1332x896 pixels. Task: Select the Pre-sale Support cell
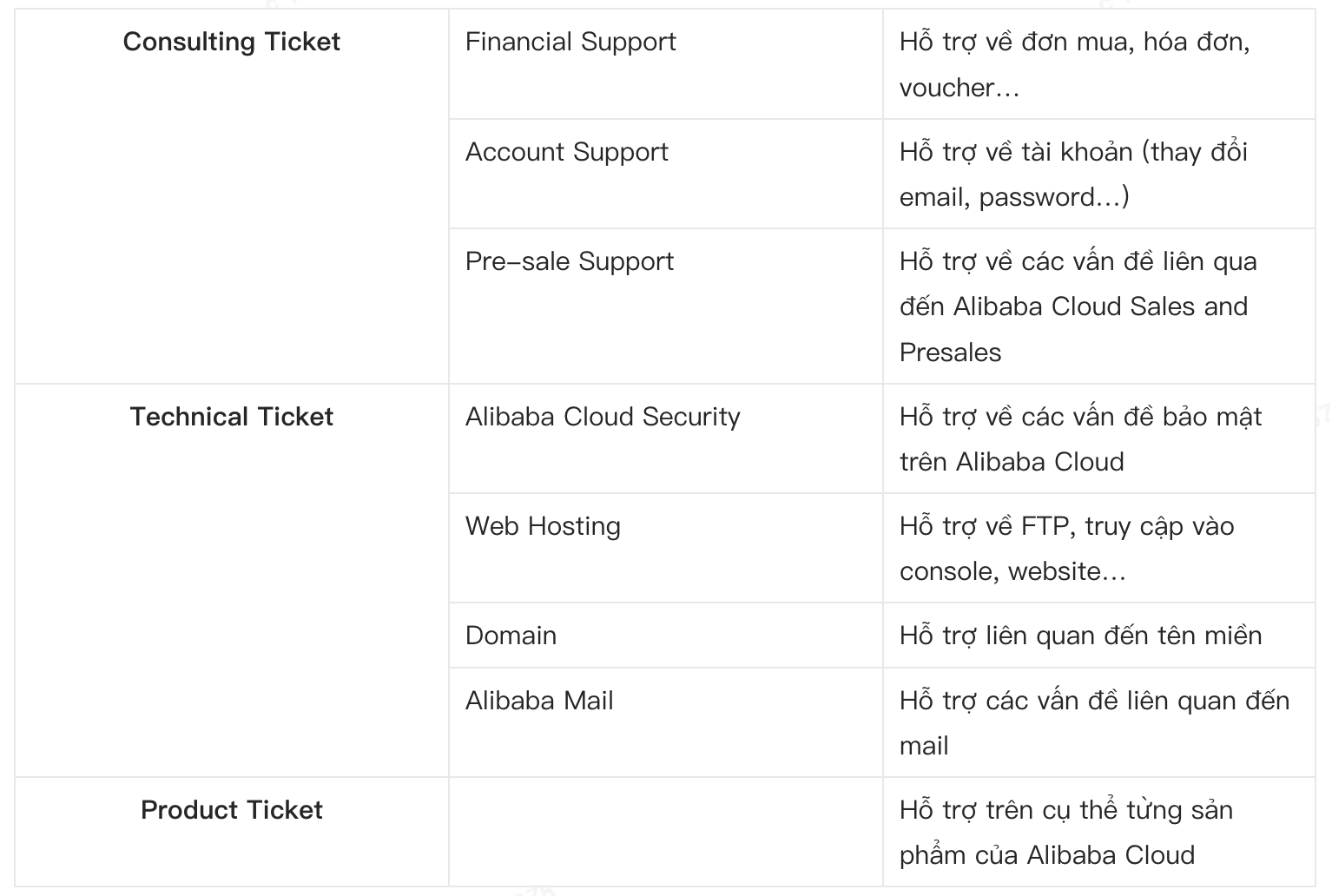point(569,261)
